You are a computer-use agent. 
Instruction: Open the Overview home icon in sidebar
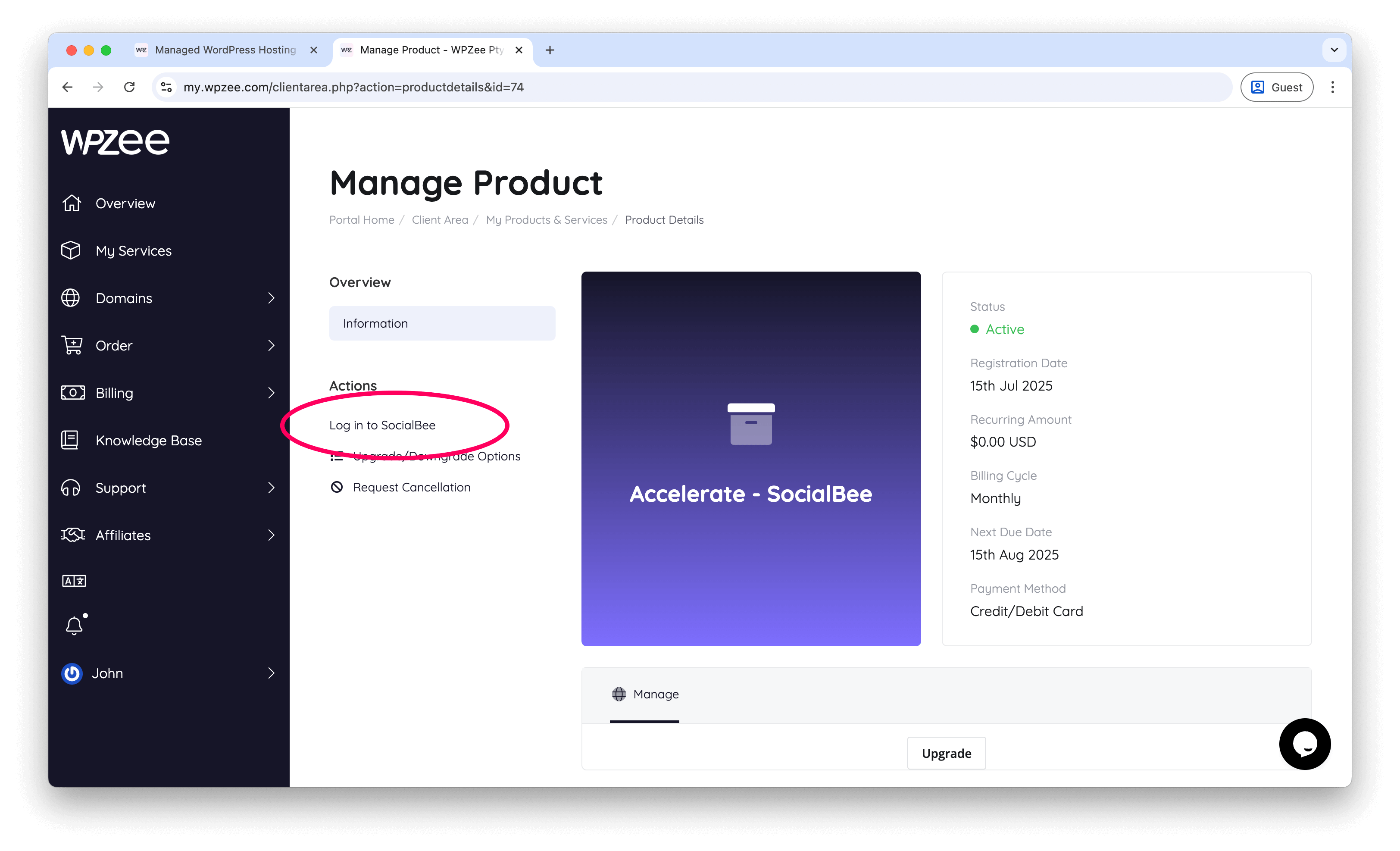tap(72, 203)
